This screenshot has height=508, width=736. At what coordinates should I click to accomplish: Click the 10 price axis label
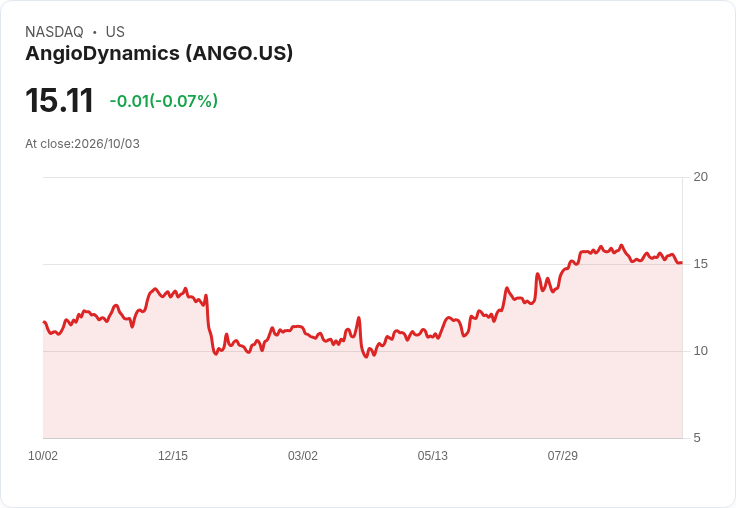(x=700, y=351)
